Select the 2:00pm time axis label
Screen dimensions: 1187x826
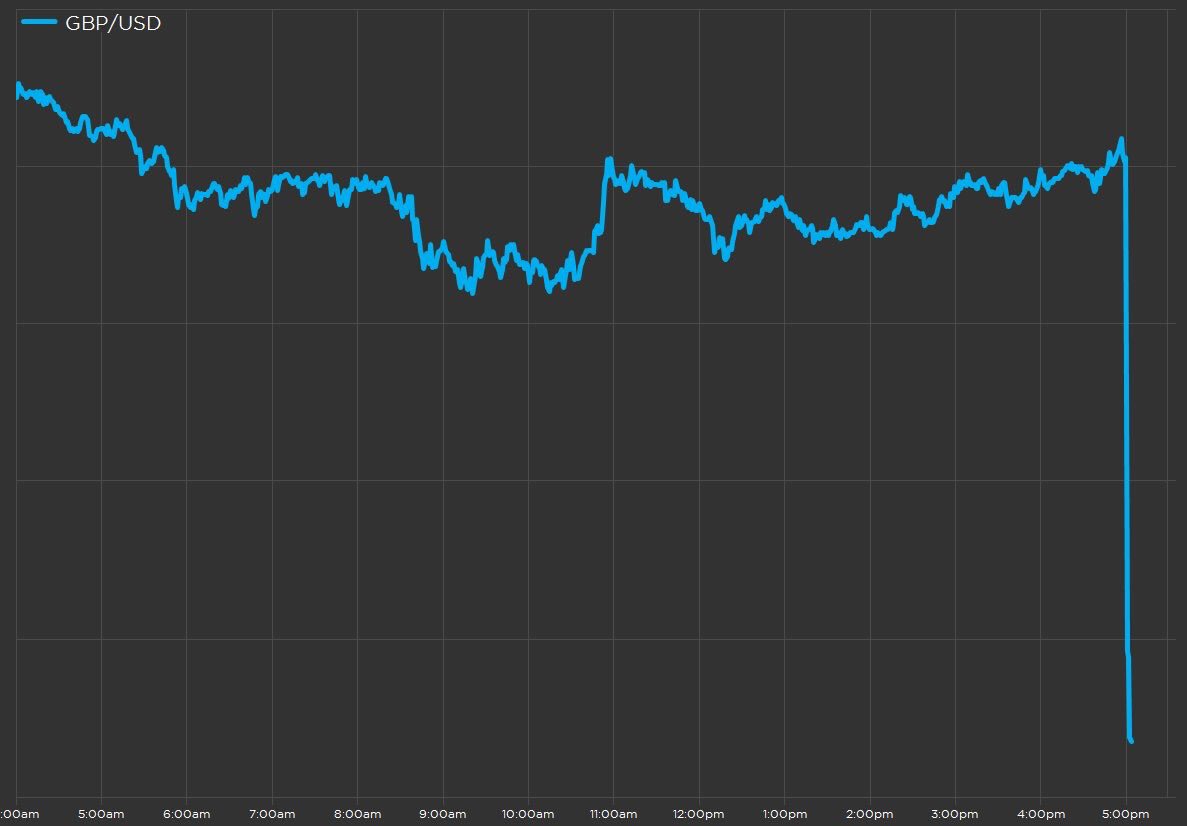pyautogui.click(x=870, y=815)
